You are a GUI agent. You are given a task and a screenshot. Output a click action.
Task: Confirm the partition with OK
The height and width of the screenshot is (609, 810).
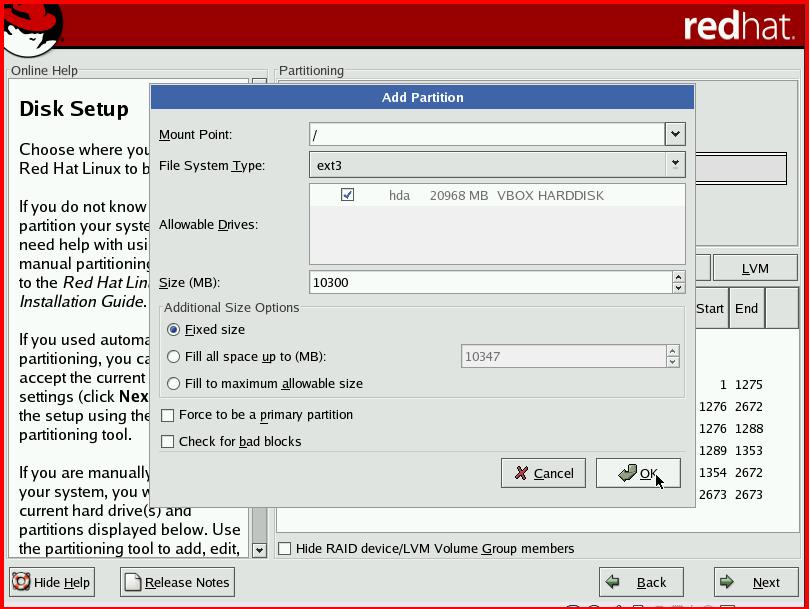click(x=638, y=473)
